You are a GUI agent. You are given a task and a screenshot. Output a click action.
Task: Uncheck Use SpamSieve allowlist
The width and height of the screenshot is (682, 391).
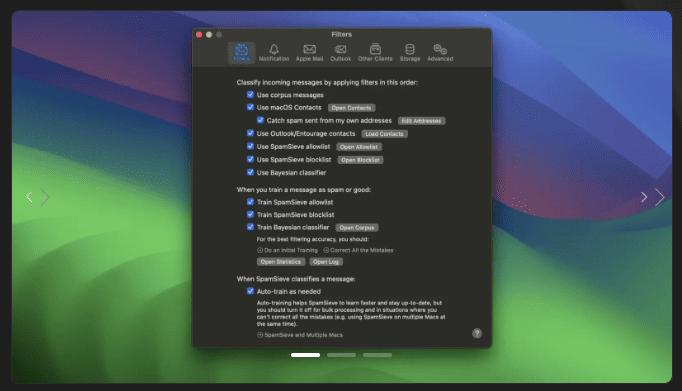tap(250, 146)
